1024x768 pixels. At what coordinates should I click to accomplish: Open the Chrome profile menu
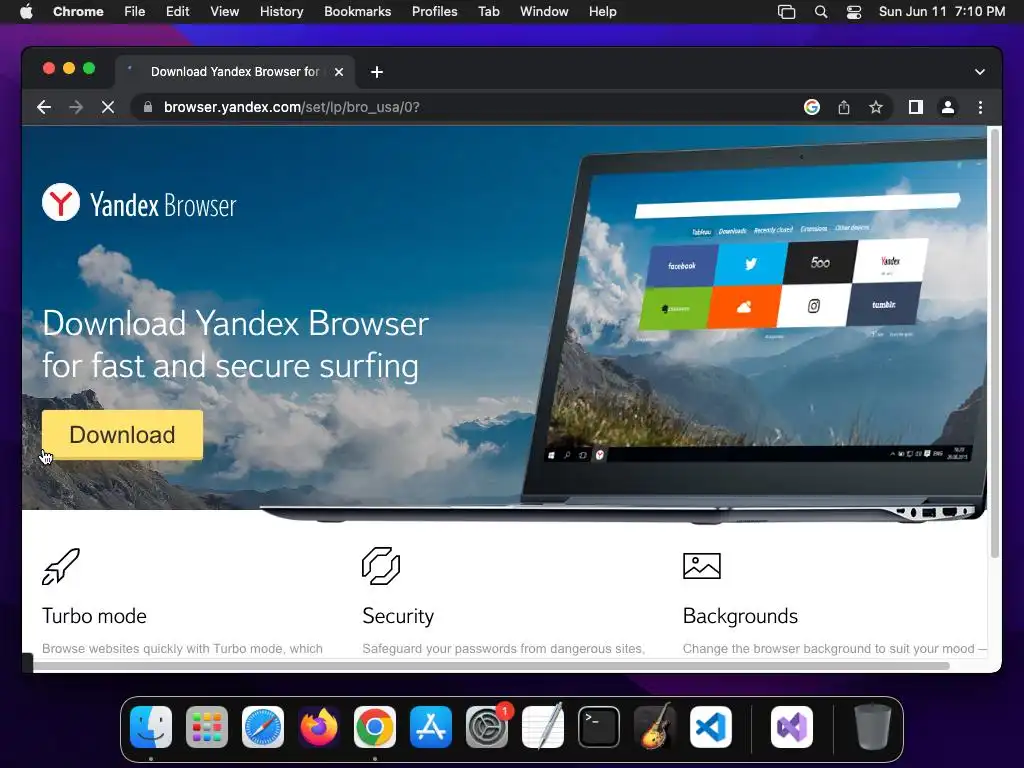(x=948, y=107)
